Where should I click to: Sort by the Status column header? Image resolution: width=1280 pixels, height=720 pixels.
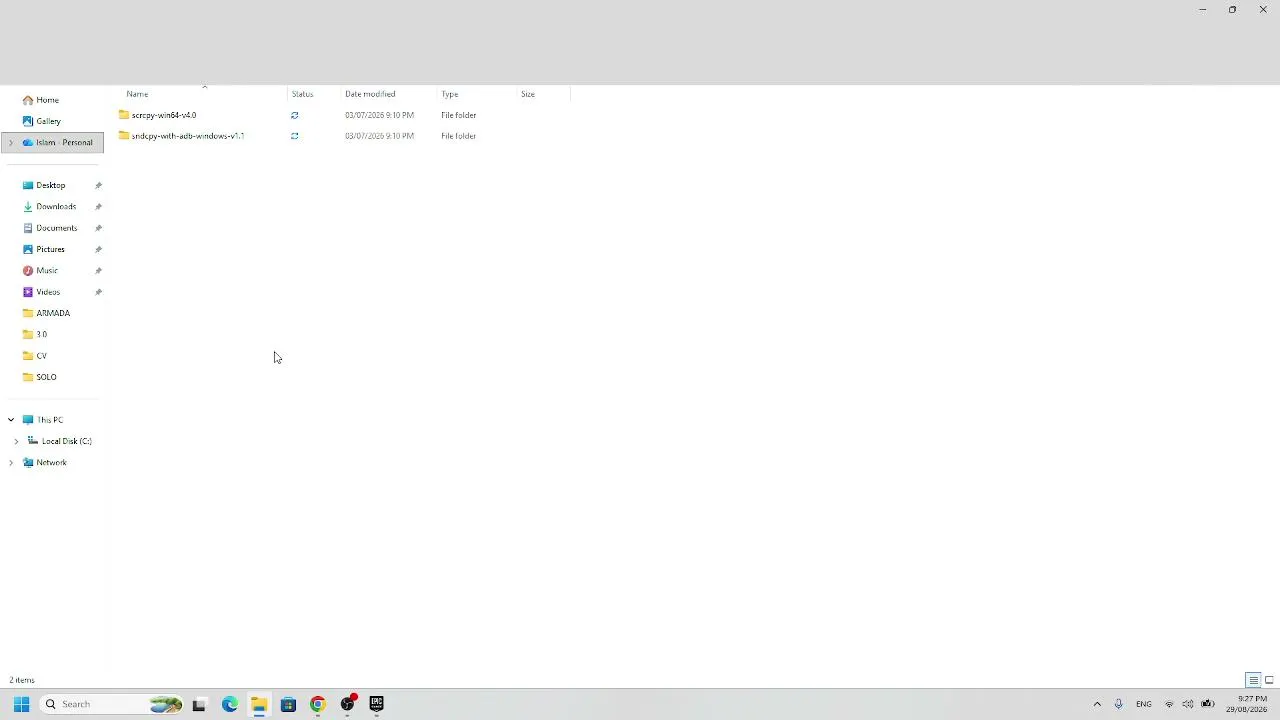[302, 94]
